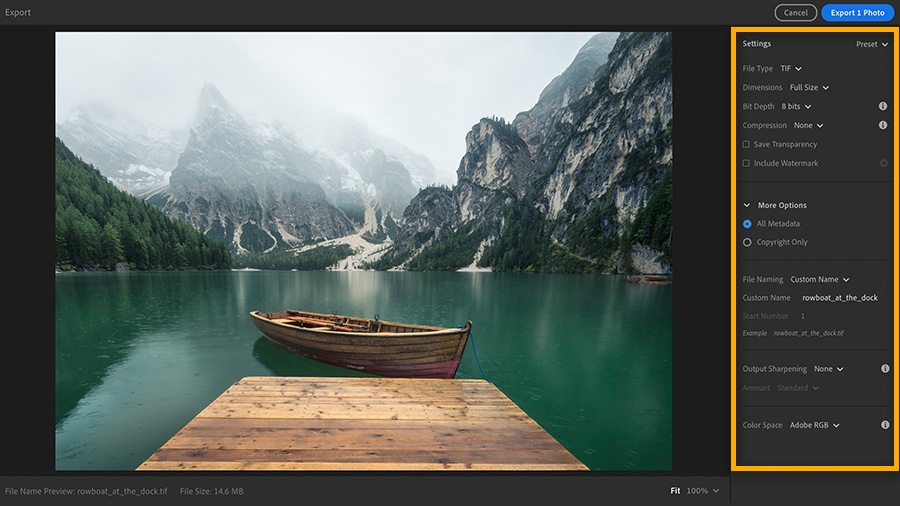Click the File Name Preview text
The image size is (900, 506).
(x=86, y=491)
